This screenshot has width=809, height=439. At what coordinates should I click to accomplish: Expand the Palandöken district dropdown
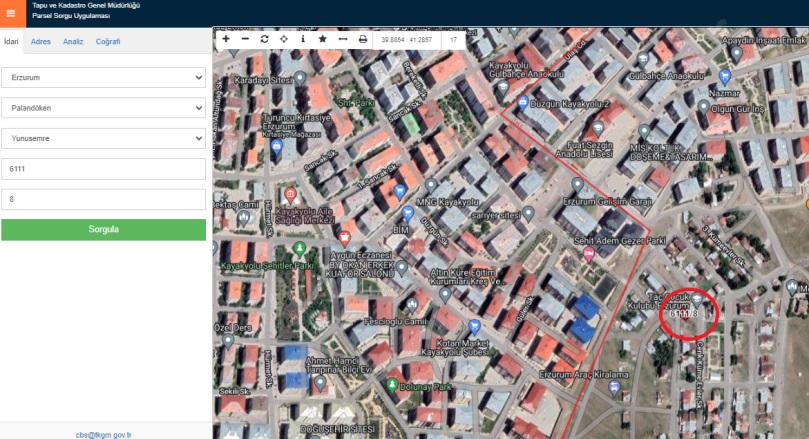(103, 107)
